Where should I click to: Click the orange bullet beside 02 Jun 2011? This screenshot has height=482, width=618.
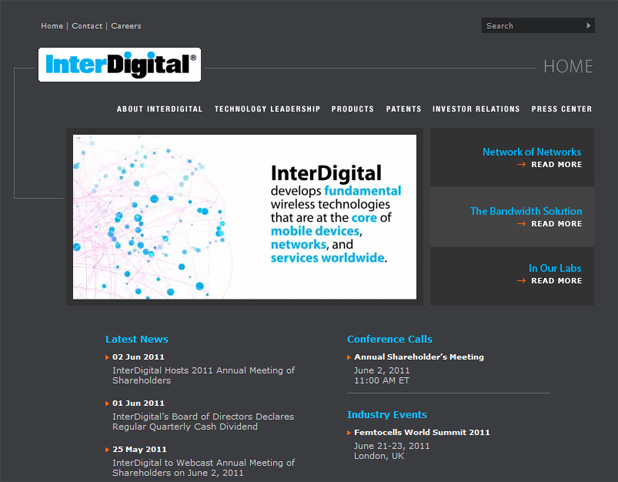click(107, 357)
